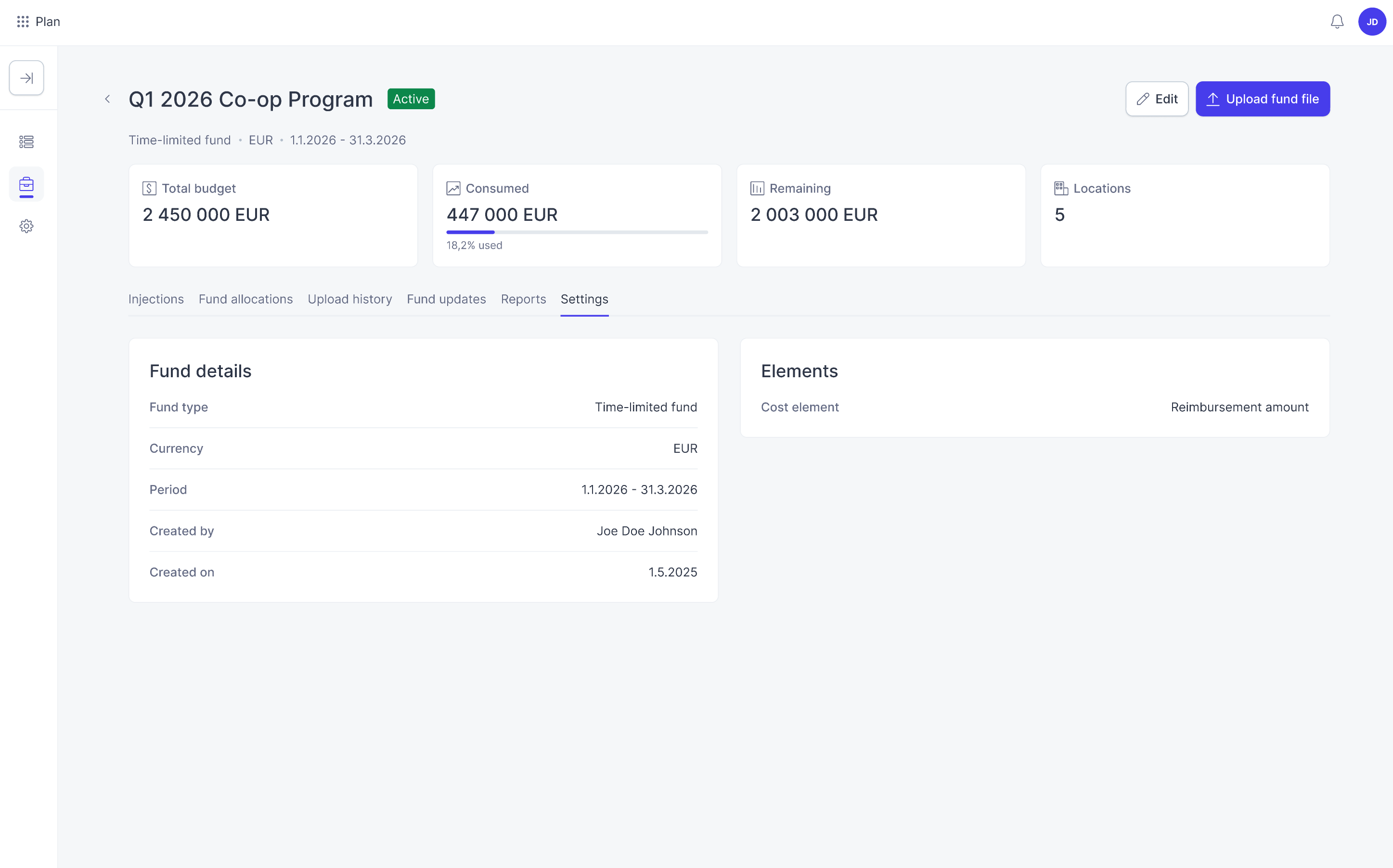The height and width of the screenshot is (868, 1393).
Task: Click the Elements heading
Action: click(800, 371)
